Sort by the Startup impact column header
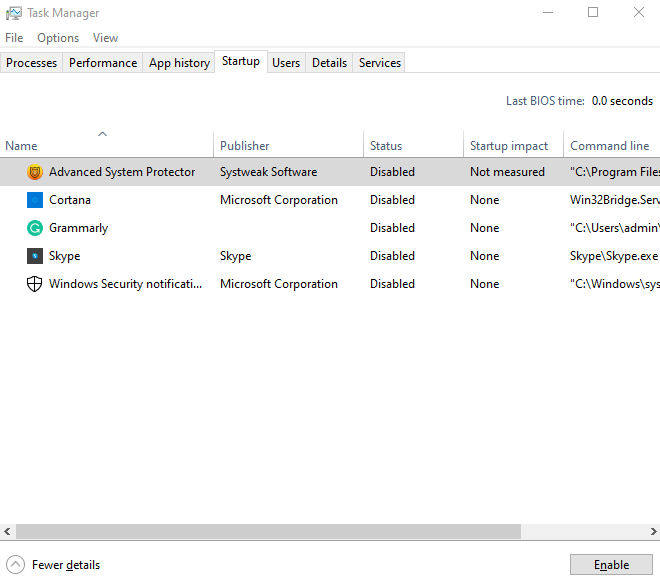 [513, 144]
